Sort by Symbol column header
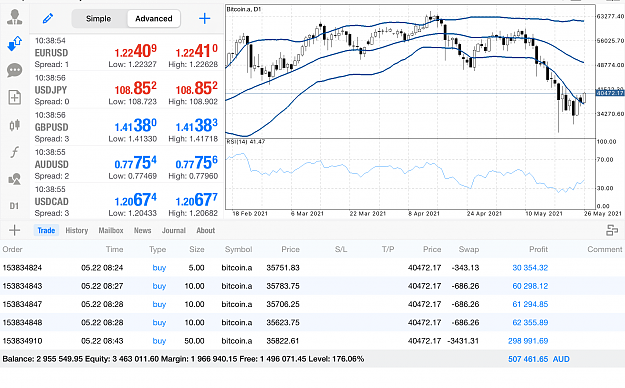This screenshot has width=625, height=388. (238, 249)
